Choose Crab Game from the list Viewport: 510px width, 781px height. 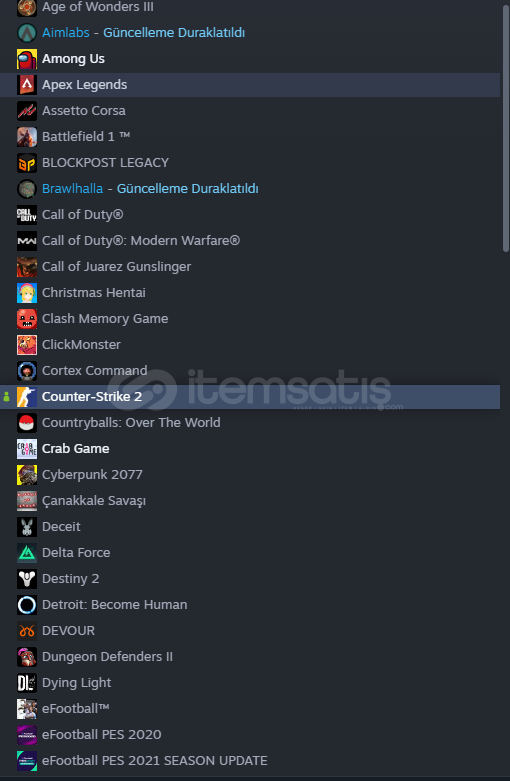click(x=250, y=449)
